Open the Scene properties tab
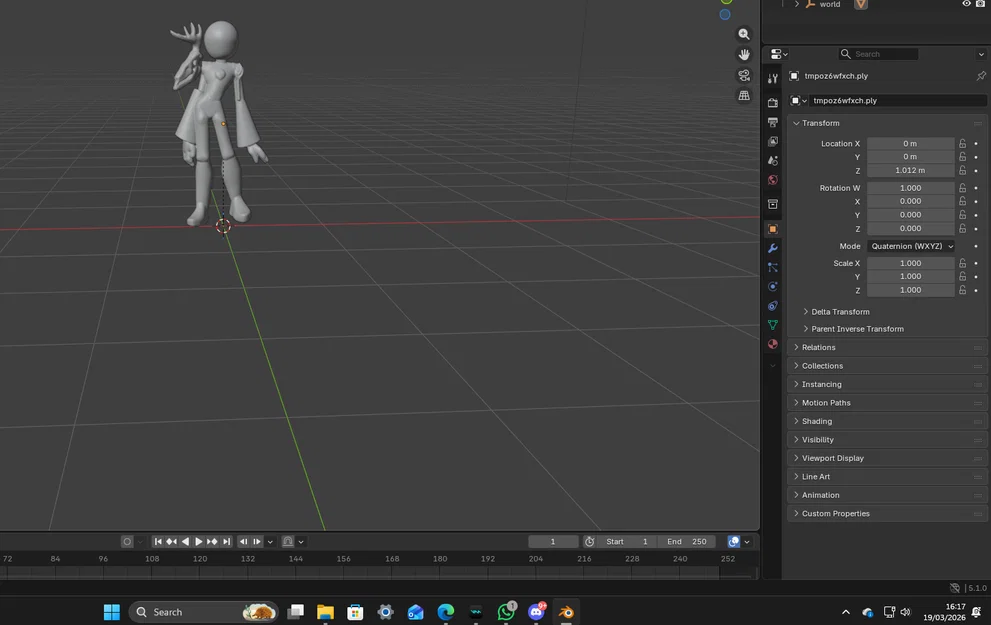The image size is (991, 625). [772, 161]
